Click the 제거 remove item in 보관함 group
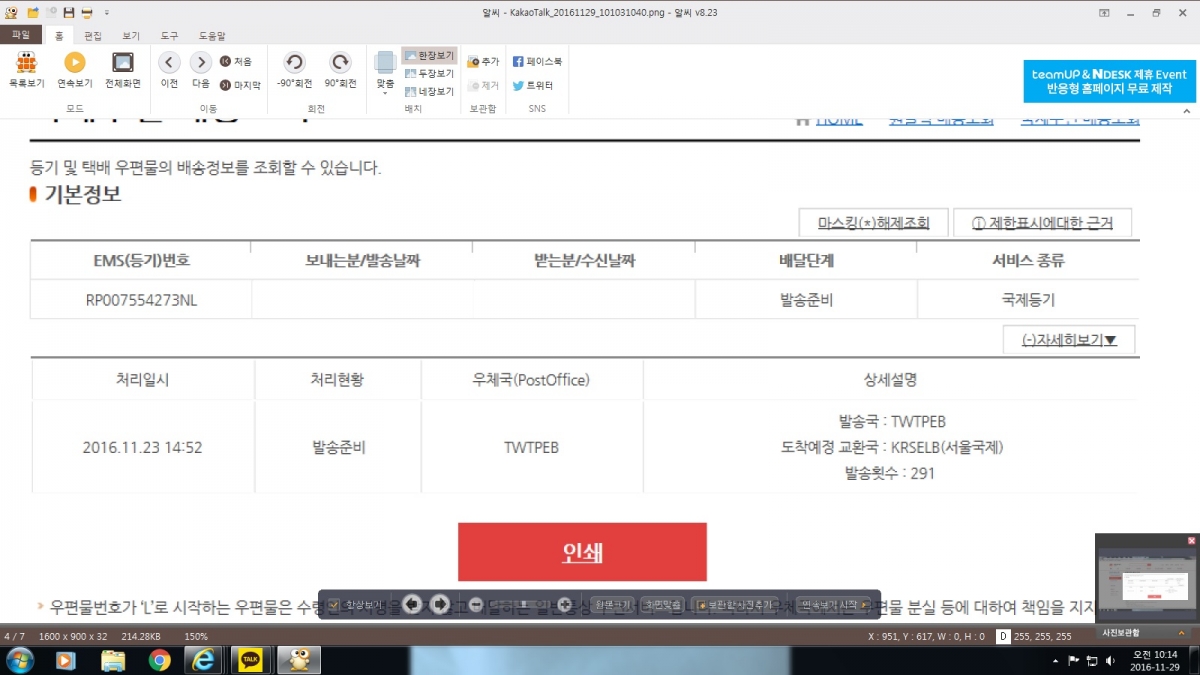This screenshot has width=1200, height=675. 483,85
